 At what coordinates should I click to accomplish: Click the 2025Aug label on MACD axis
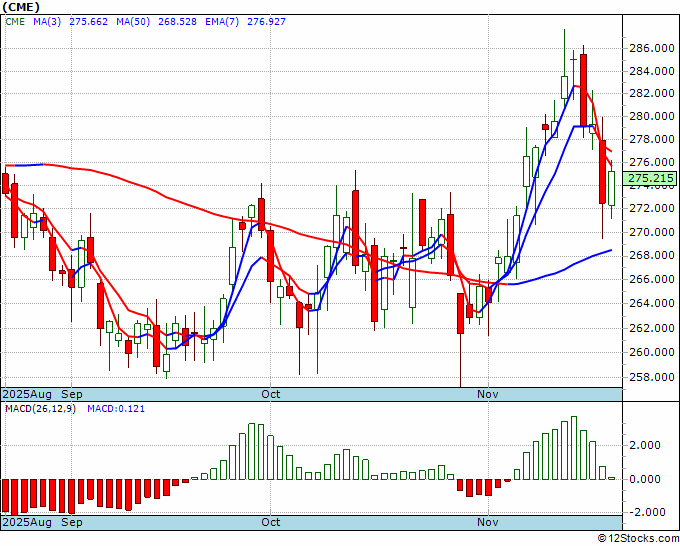(x=27, y=522)
